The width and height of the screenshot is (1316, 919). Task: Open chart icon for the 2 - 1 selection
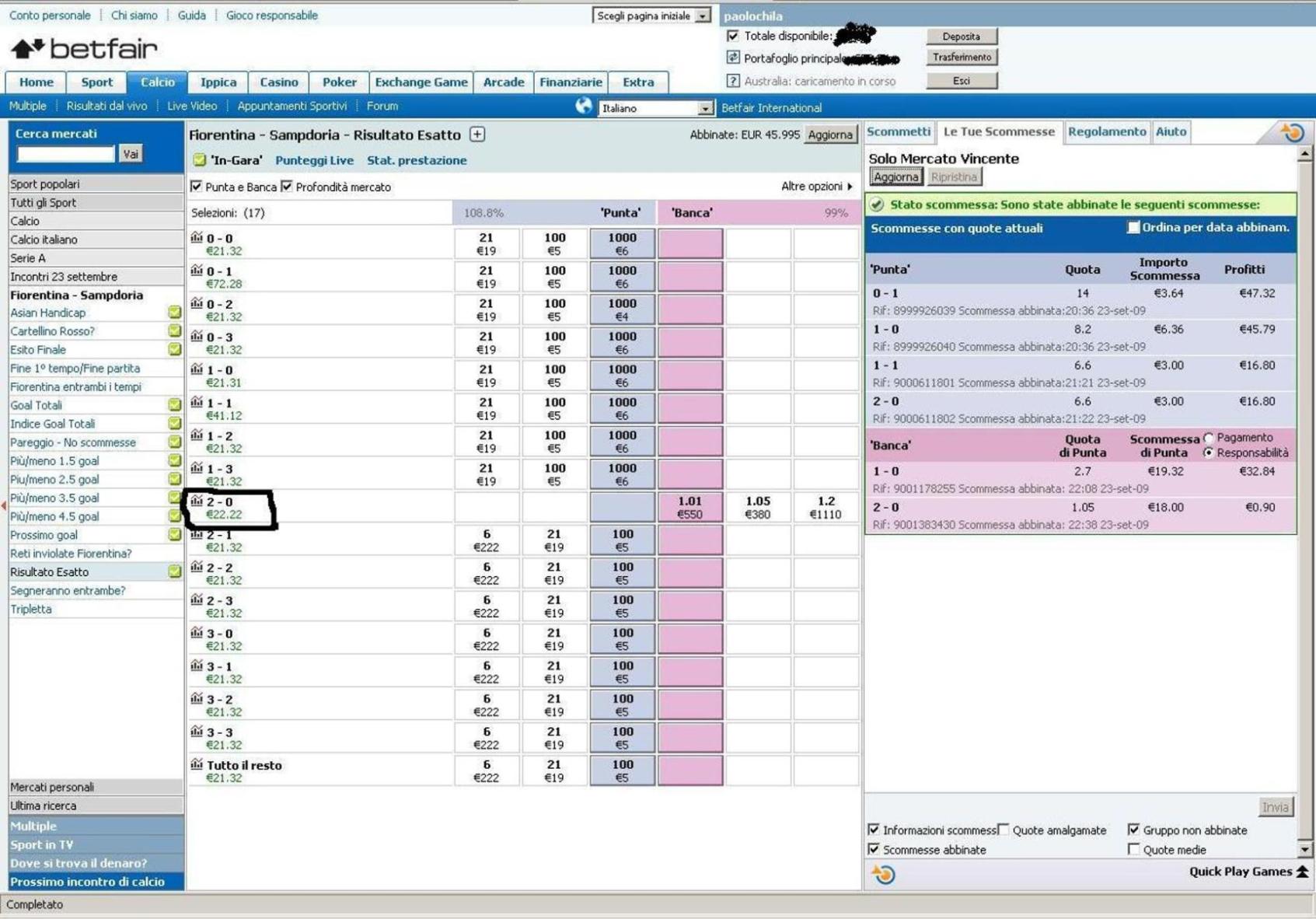pyautogui.click(x=197, y=534)
